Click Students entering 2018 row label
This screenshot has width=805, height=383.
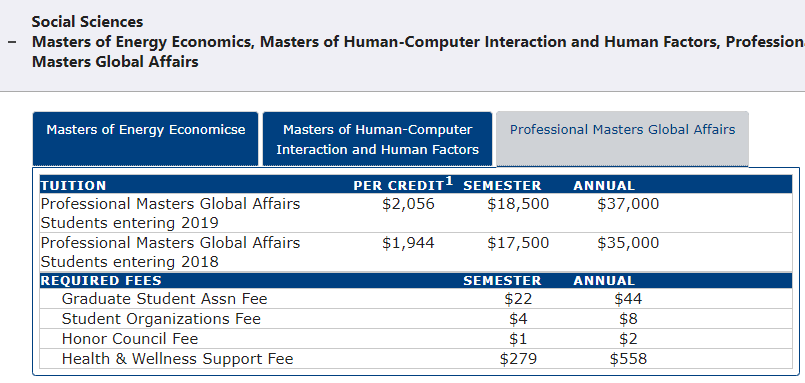tap(129, 262)
